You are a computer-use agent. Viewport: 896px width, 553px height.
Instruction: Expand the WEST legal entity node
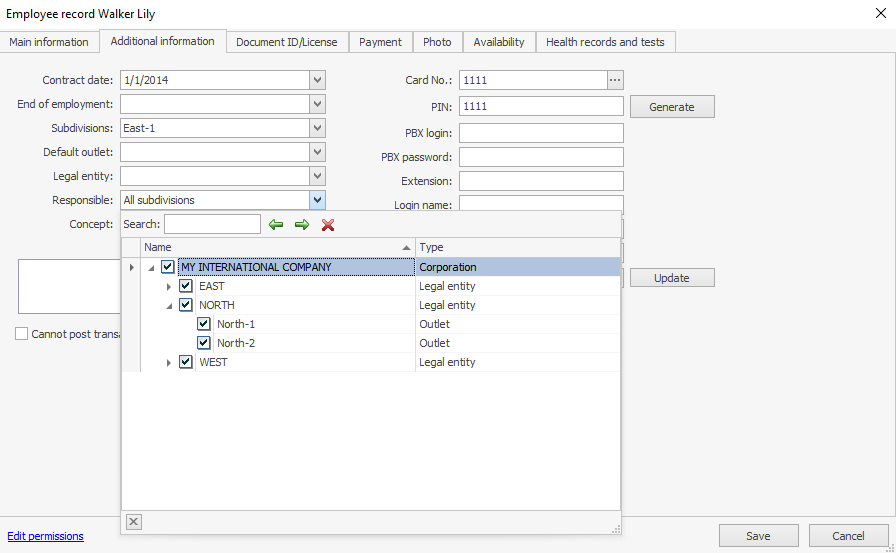(x=169, y=362)
